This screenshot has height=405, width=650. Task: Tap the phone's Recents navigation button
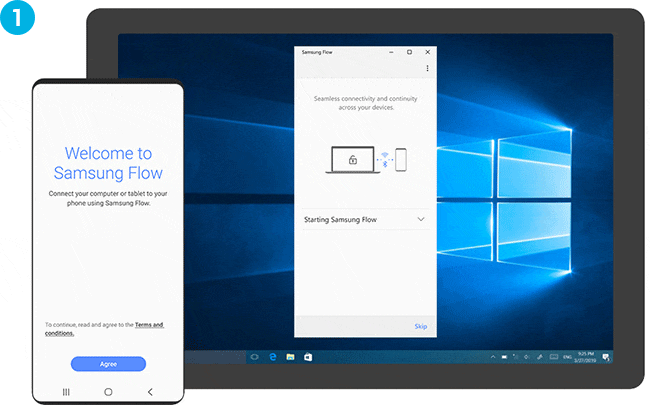66,392
